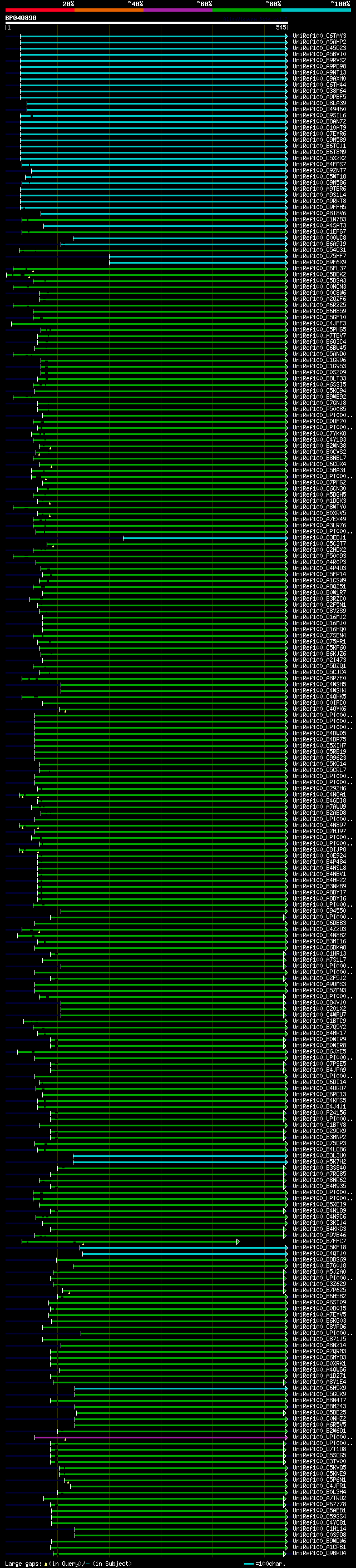Open hit UniRef100_A5AHP2
356x1568 pixels.
pyautogui.click(x=319, y=42)
